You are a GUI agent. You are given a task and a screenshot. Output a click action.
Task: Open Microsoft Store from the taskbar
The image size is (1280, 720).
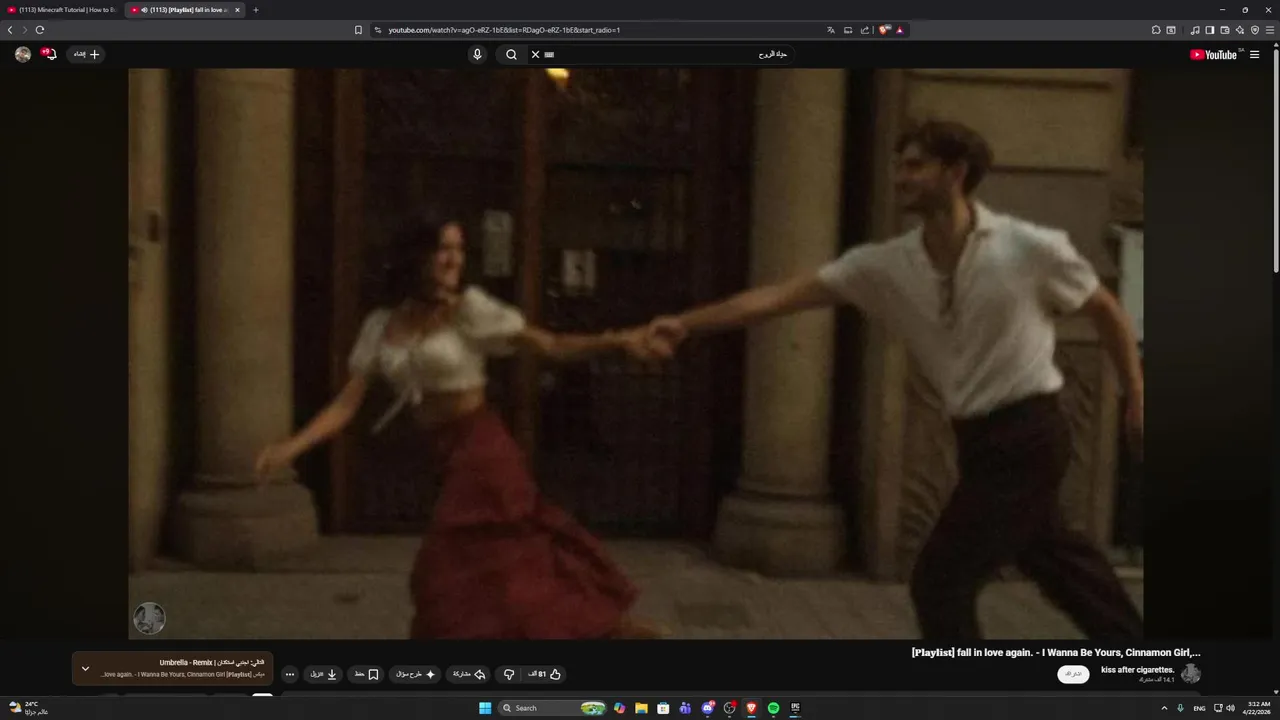[x=663, y=708]
